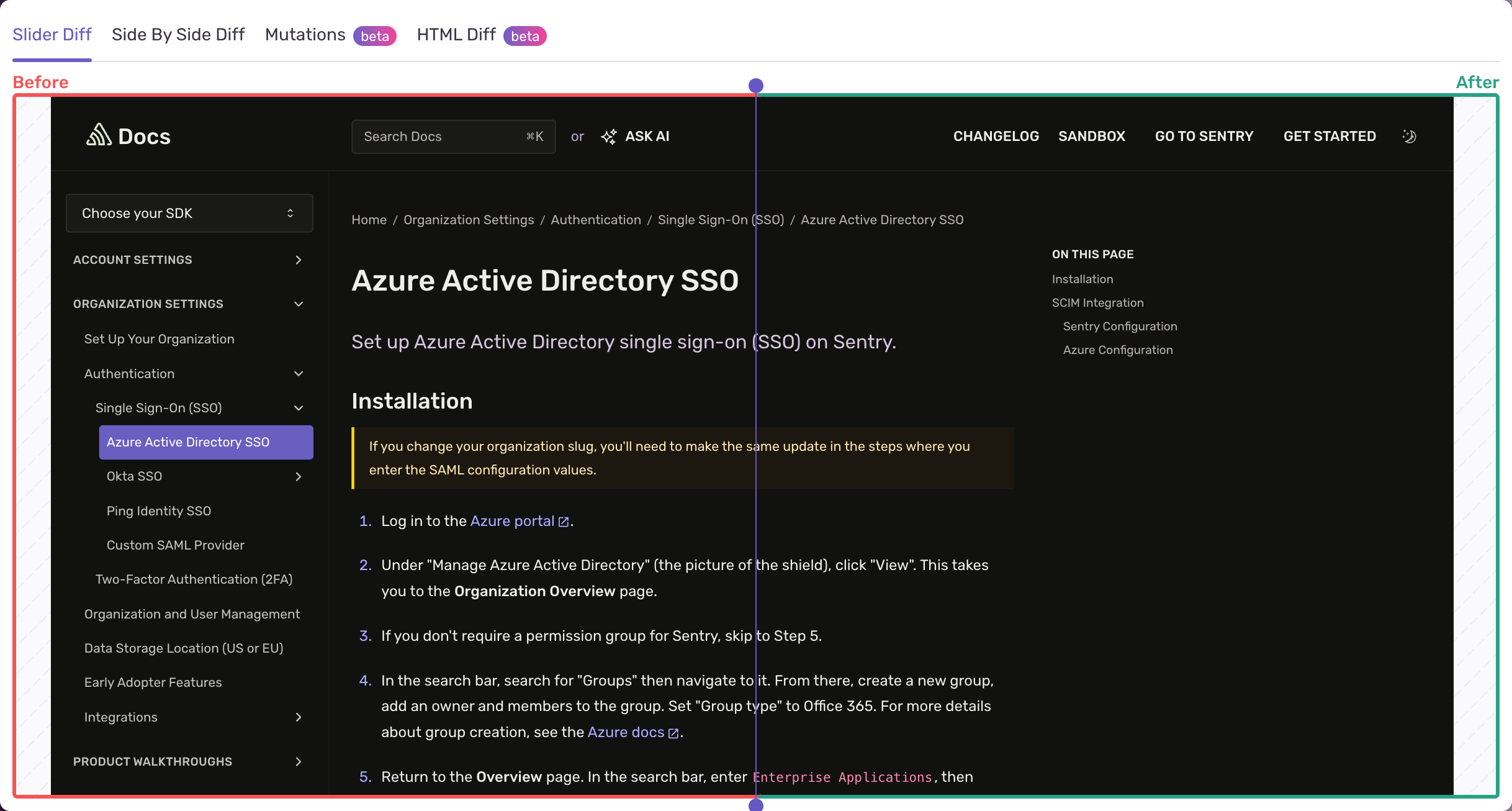This screenshot has width=1512, height=811.
Task: Collapse Organization Settings section chevron
Action: (299, 304)
